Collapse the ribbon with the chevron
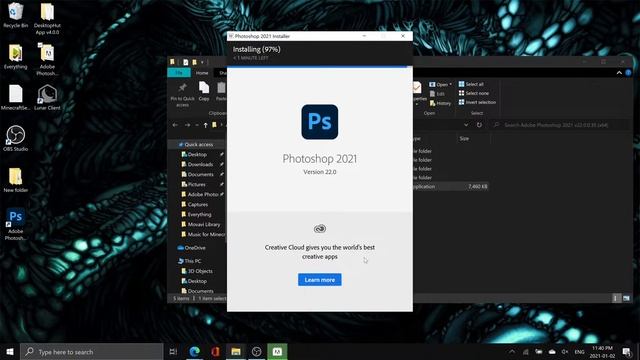Viewport: 640px width, 360px height. click(619, 73)
